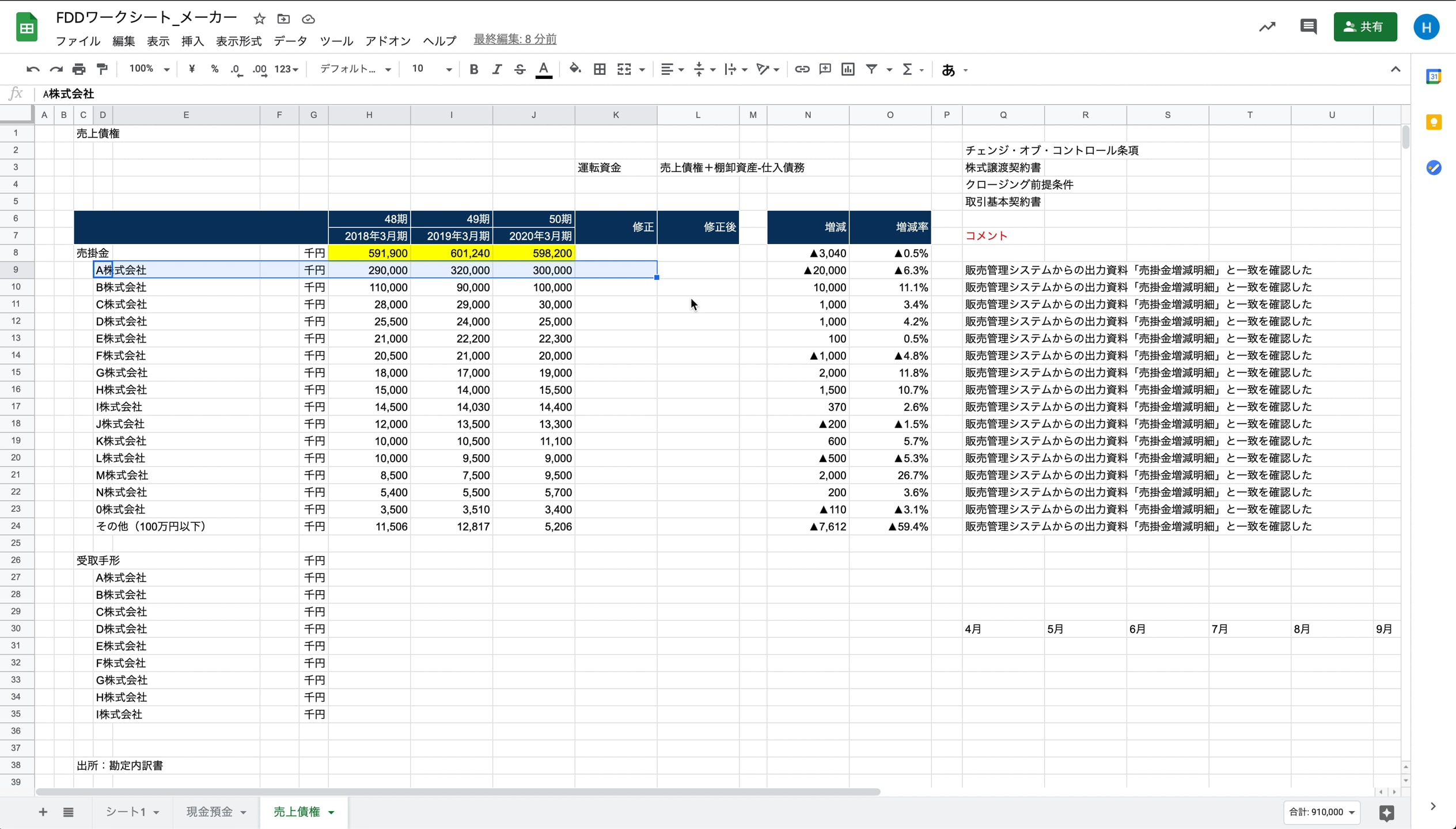This screenshot has height=829, width=1456.
Task: Create a filter
Action: pos(871,69)
